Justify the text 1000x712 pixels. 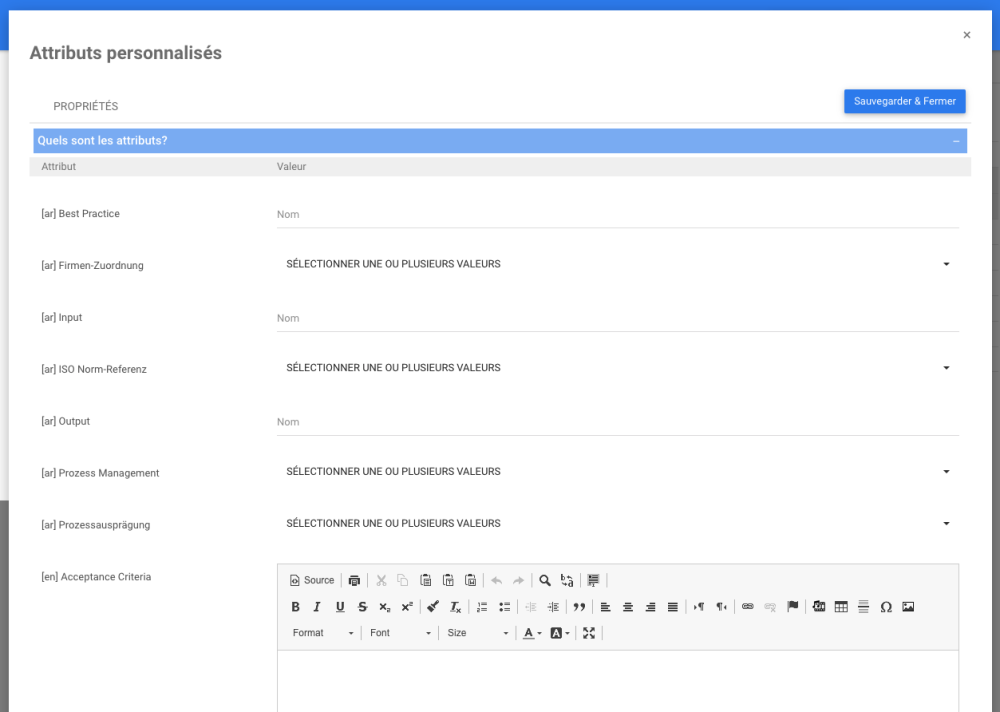[x=673, y=607]
